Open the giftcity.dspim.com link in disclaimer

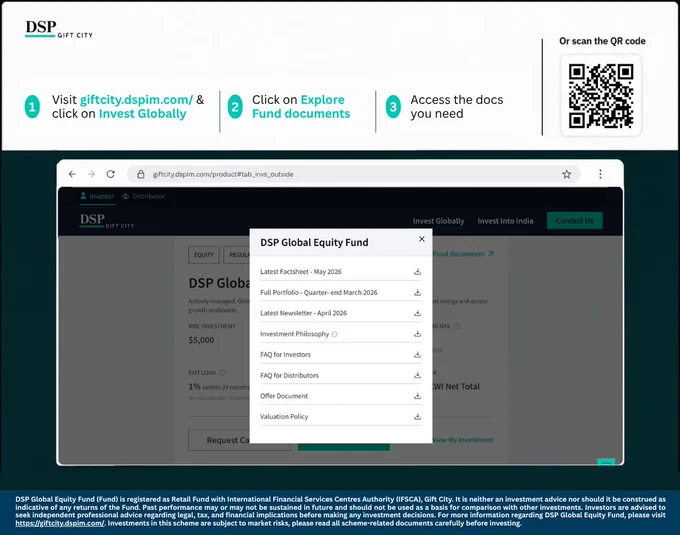tap(60, 523)
